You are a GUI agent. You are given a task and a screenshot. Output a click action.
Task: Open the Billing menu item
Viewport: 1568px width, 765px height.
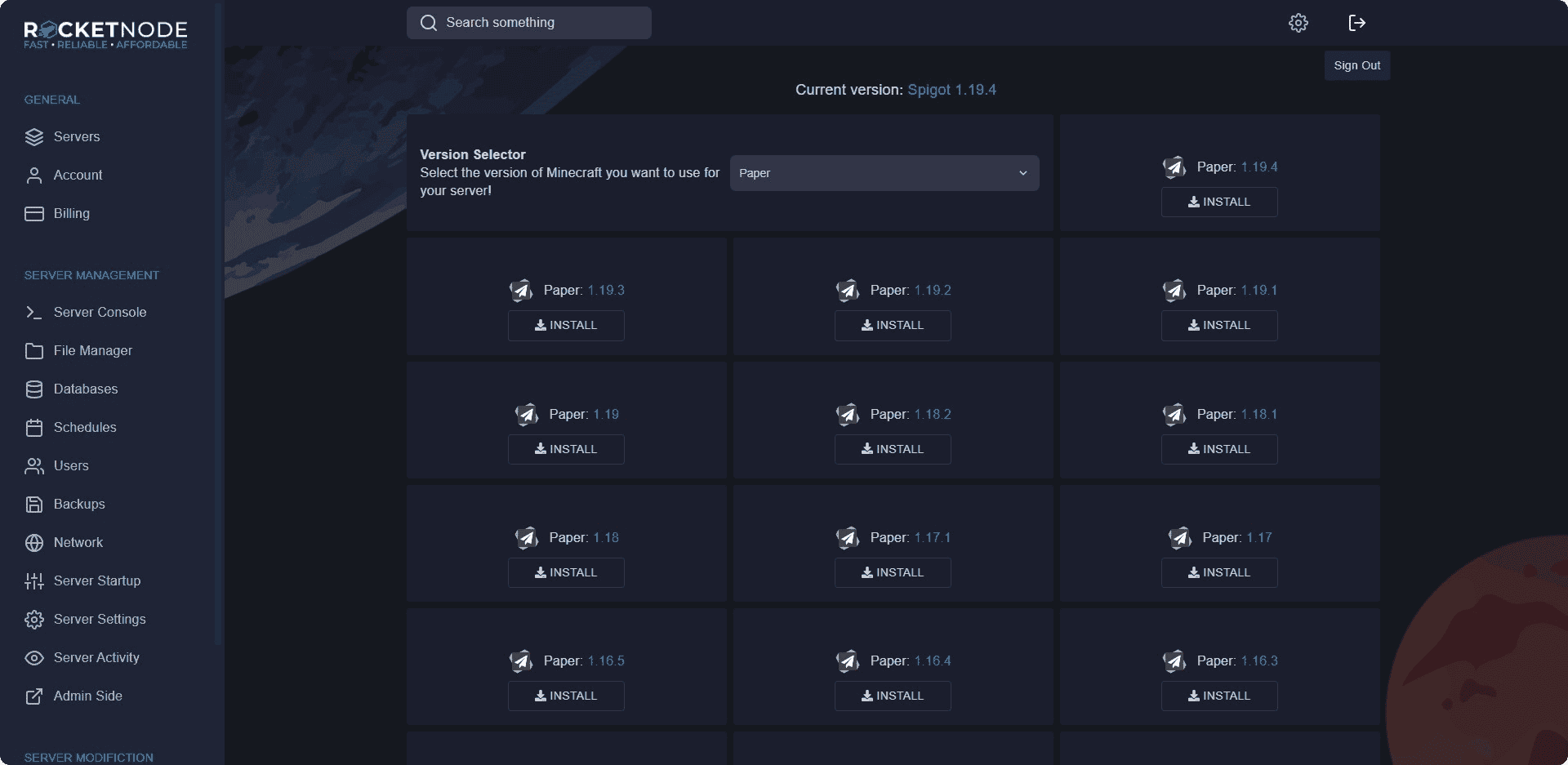[71, 213]
